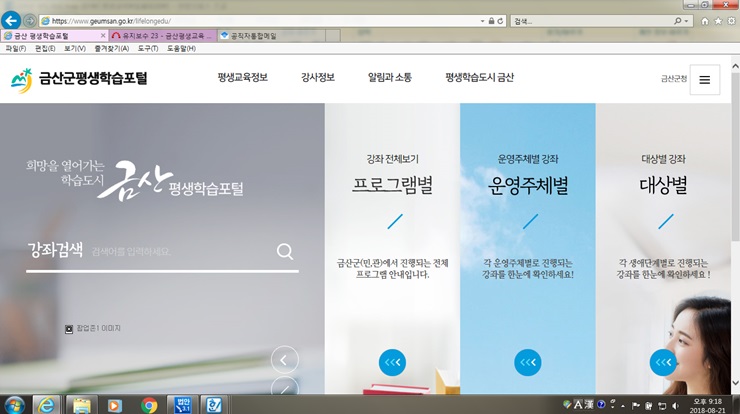Viewport: 740px width, 414px height.
Task: Click the browser back arrow button
Action: click(x=12, y=20)
